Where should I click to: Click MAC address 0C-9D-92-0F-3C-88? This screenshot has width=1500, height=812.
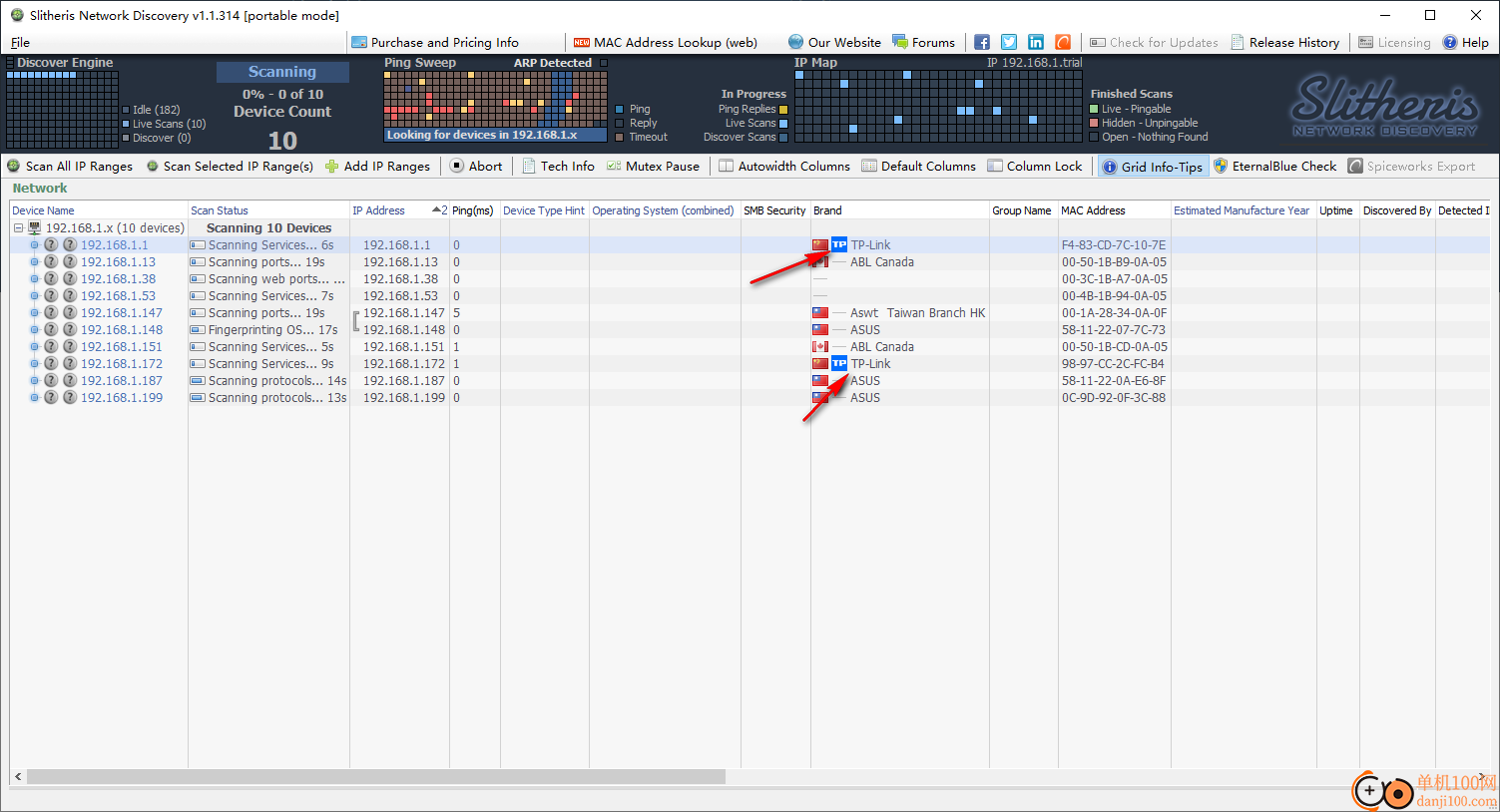(x=1114, y=398)
